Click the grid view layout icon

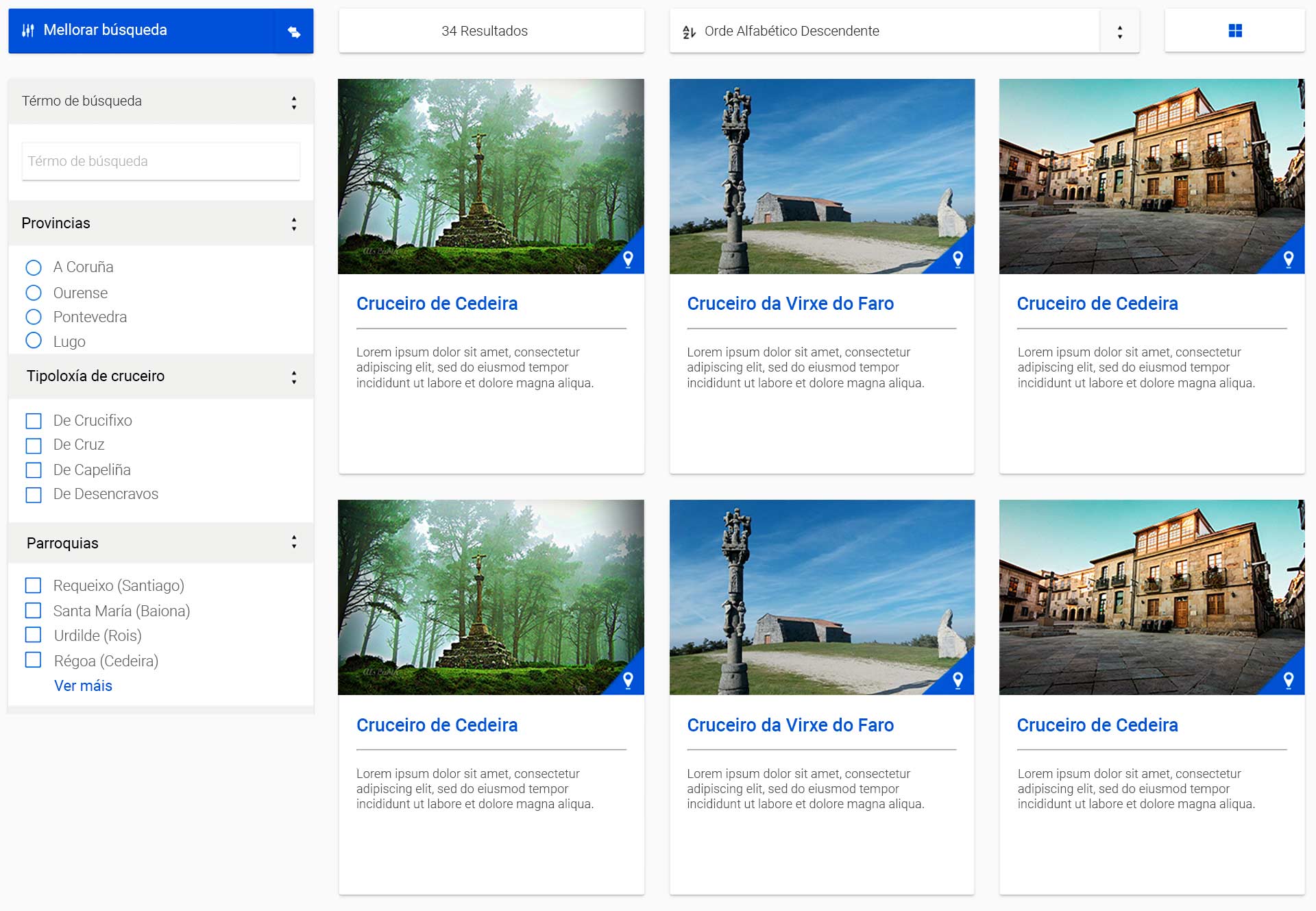1234,31
